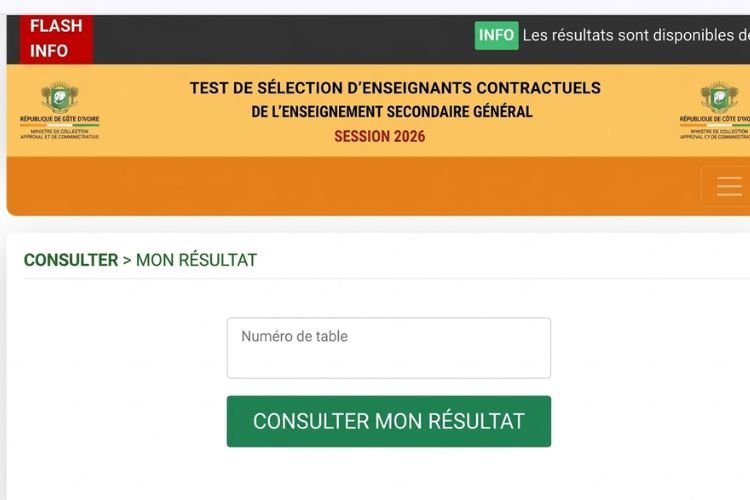
Task: Click the right Côte d'Ivoire coat of arms
Action: tap(718, 97)
